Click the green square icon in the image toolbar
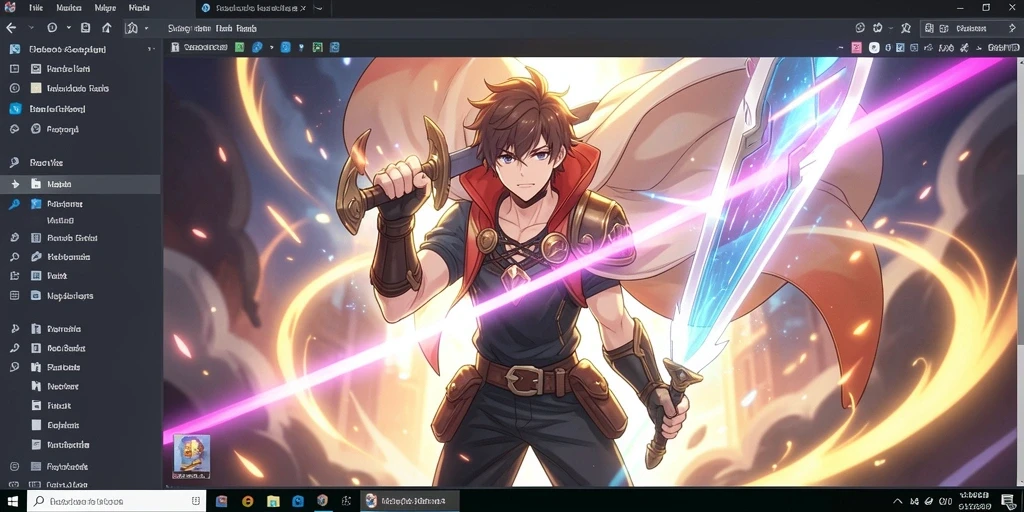This screenshot has width=1024, height=512. click(x=240, y=47)
